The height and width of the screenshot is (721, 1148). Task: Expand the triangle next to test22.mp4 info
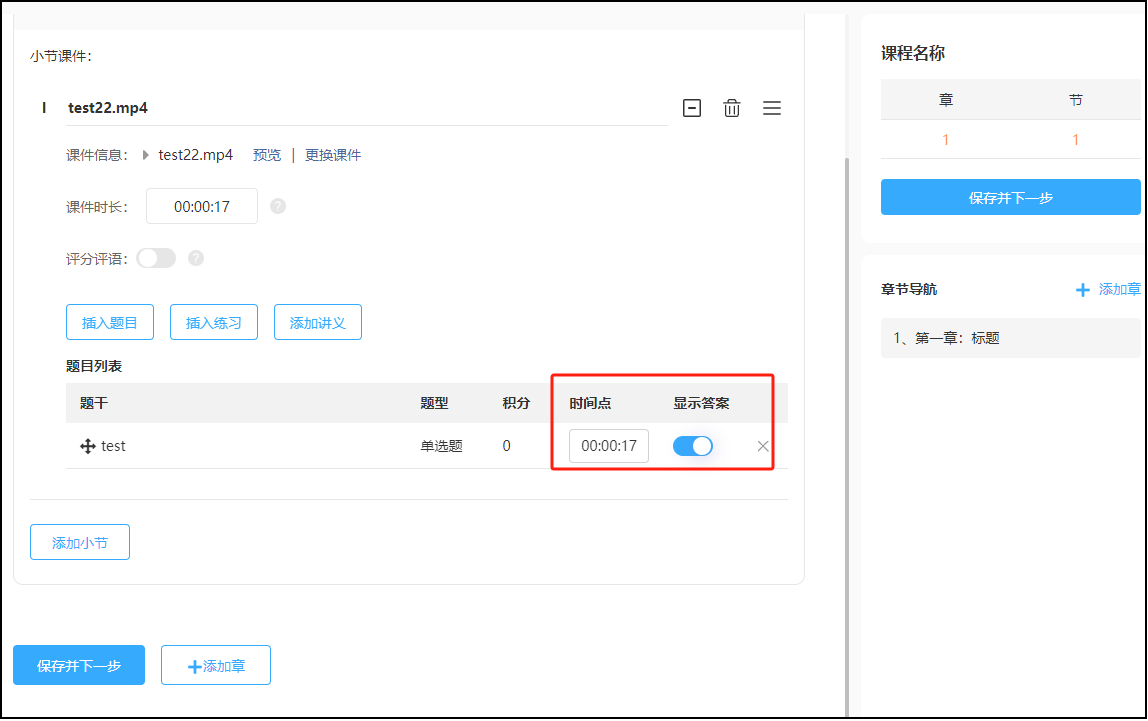[146, 155]
